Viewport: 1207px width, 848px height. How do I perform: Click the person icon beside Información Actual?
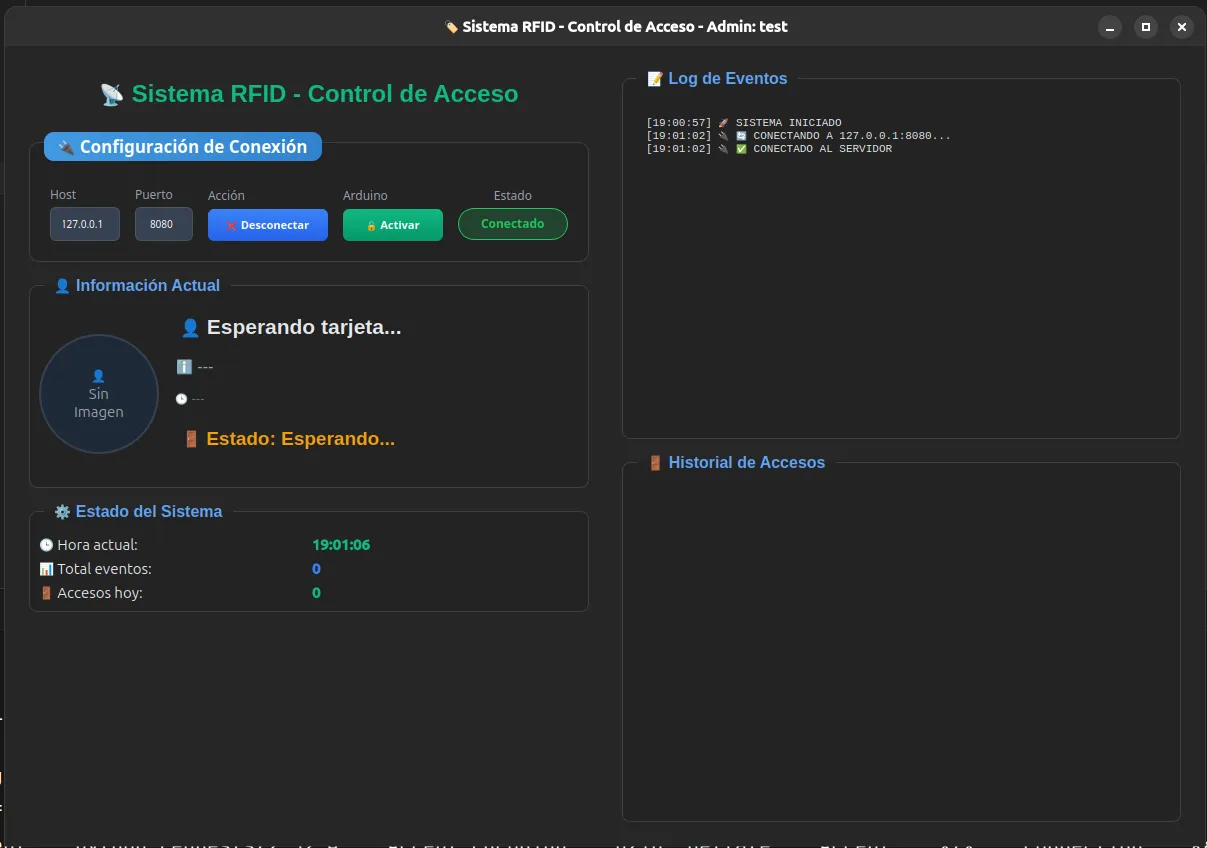62,286
